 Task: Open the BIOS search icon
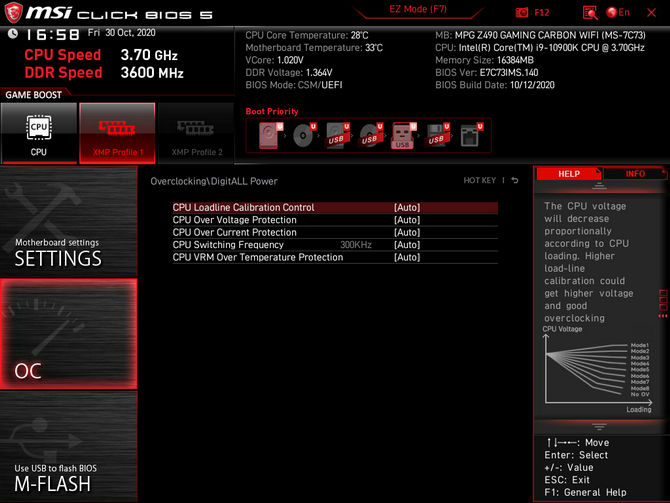coord(590,12)
